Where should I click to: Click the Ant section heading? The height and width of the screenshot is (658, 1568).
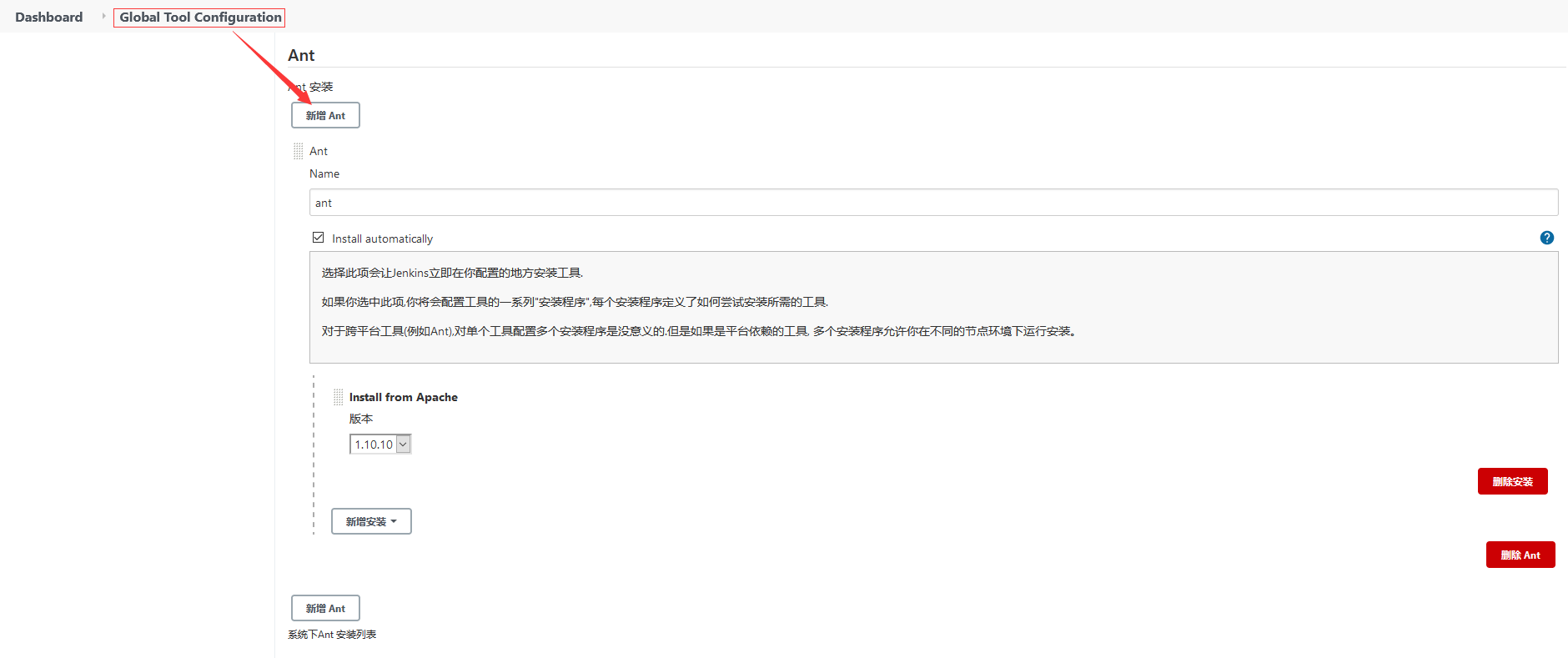301,55
